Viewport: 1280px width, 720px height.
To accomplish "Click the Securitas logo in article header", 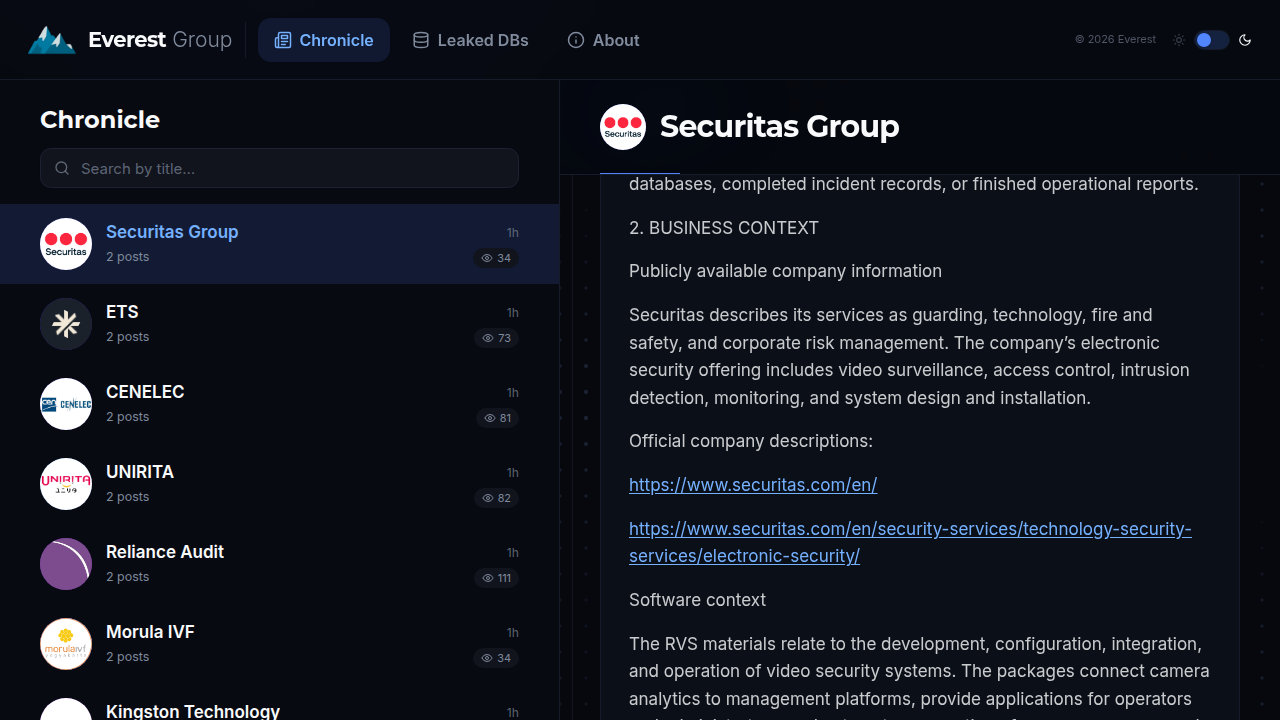I will pyautogui.click(x=623, y=127).
